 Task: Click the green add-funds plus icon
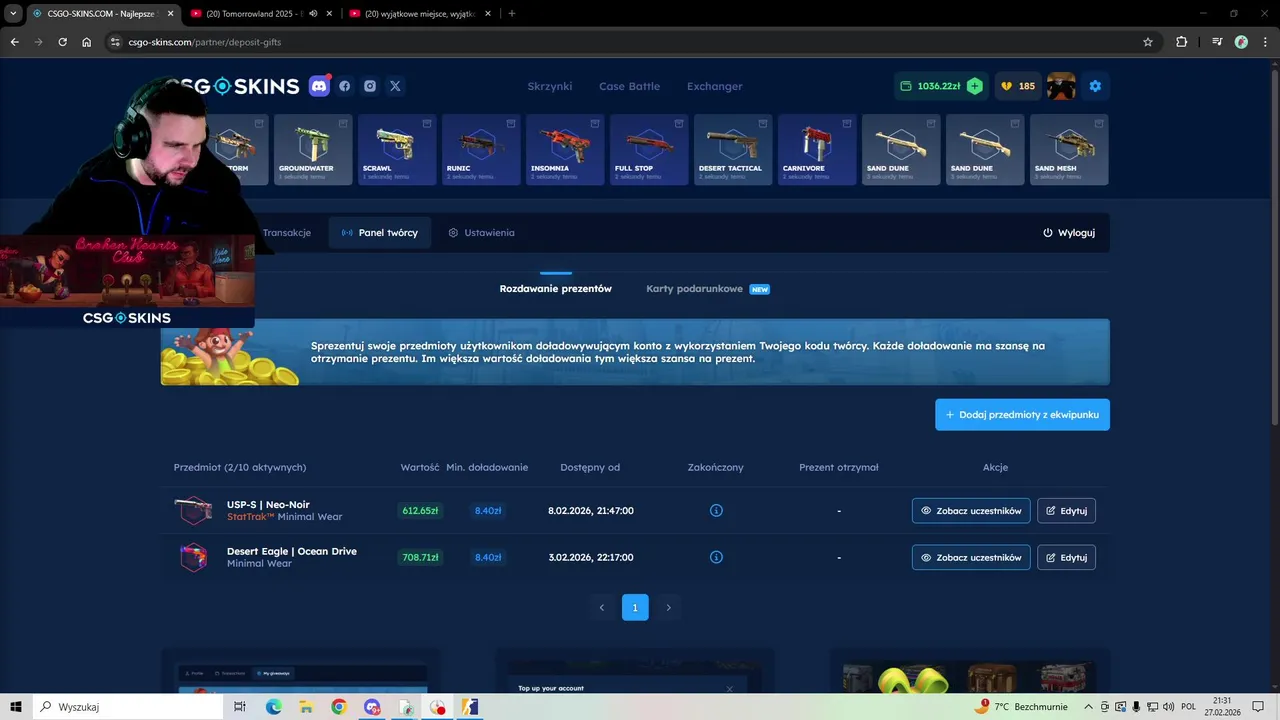975,86
